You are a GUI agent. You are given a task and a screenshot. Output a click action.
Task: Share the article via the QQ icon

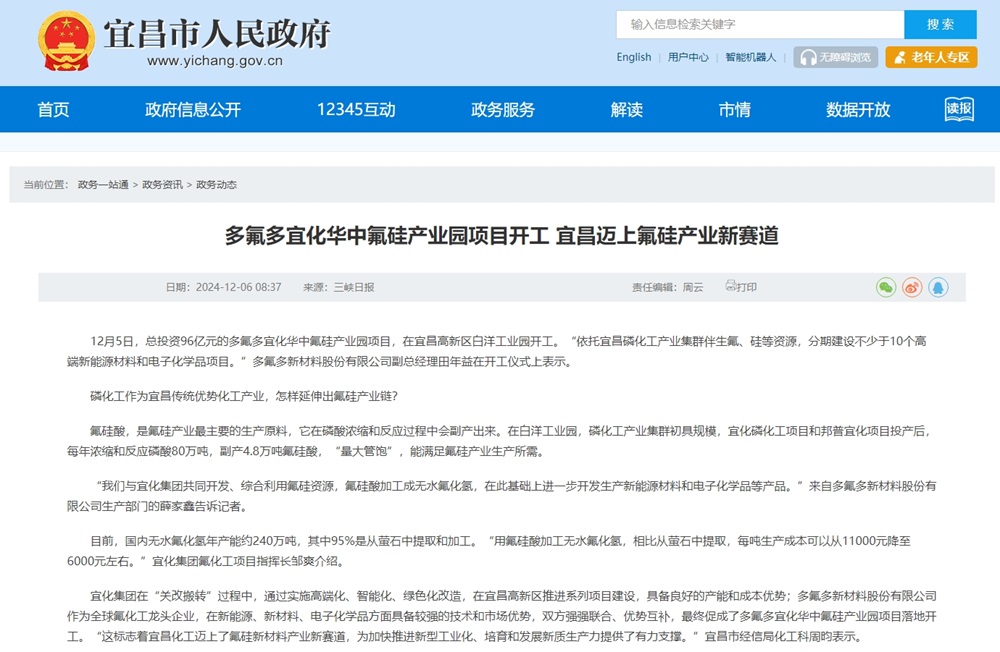pos(937,286)
